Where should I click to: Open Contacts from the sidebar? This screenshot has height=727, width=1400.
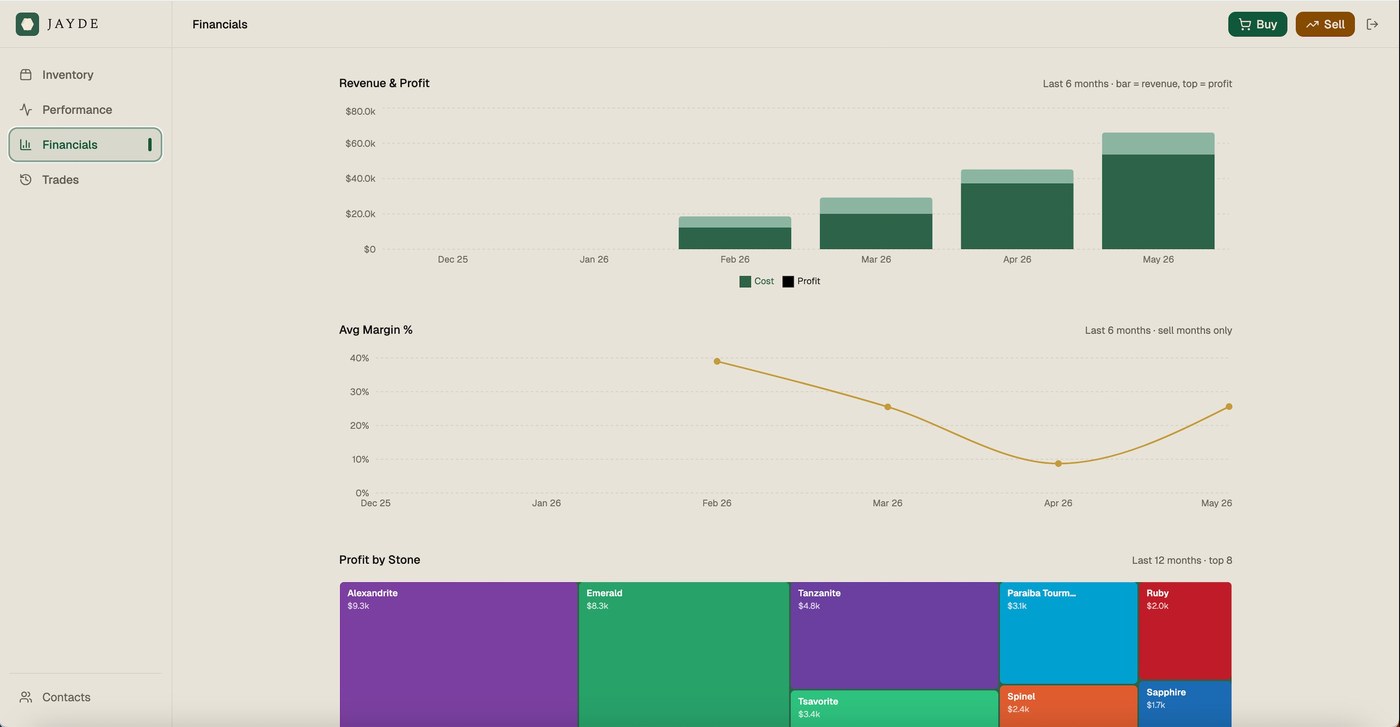pyautogui.click(x=85, y=697)
